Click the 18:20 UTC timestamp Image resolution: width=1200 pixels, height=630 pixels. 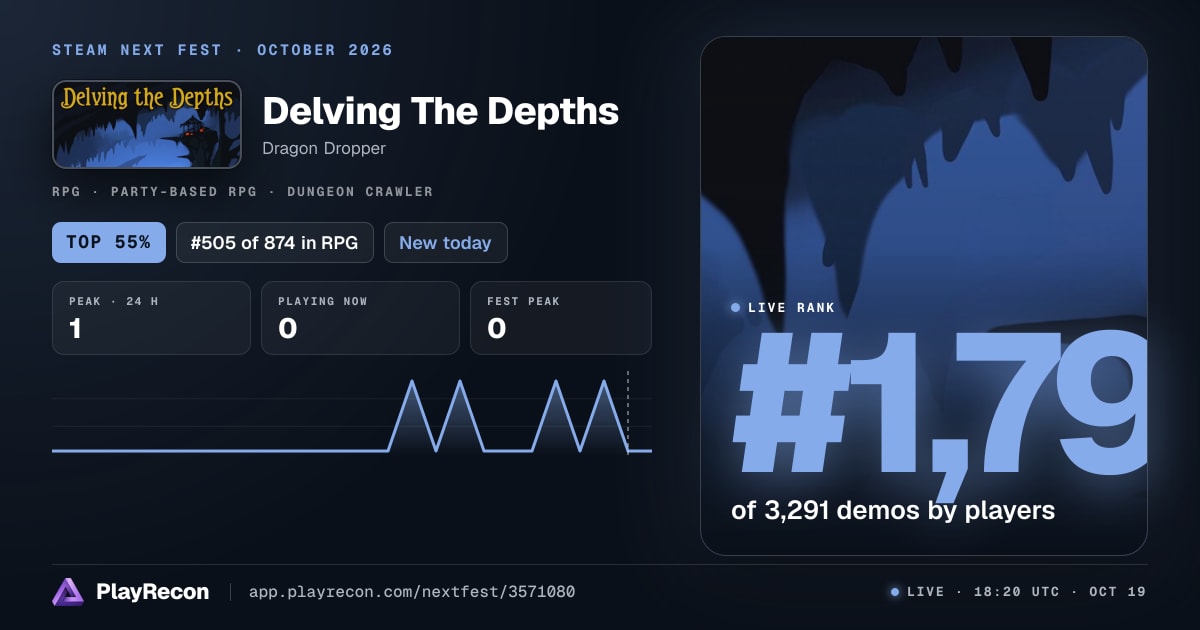[x=1015, y=592]
